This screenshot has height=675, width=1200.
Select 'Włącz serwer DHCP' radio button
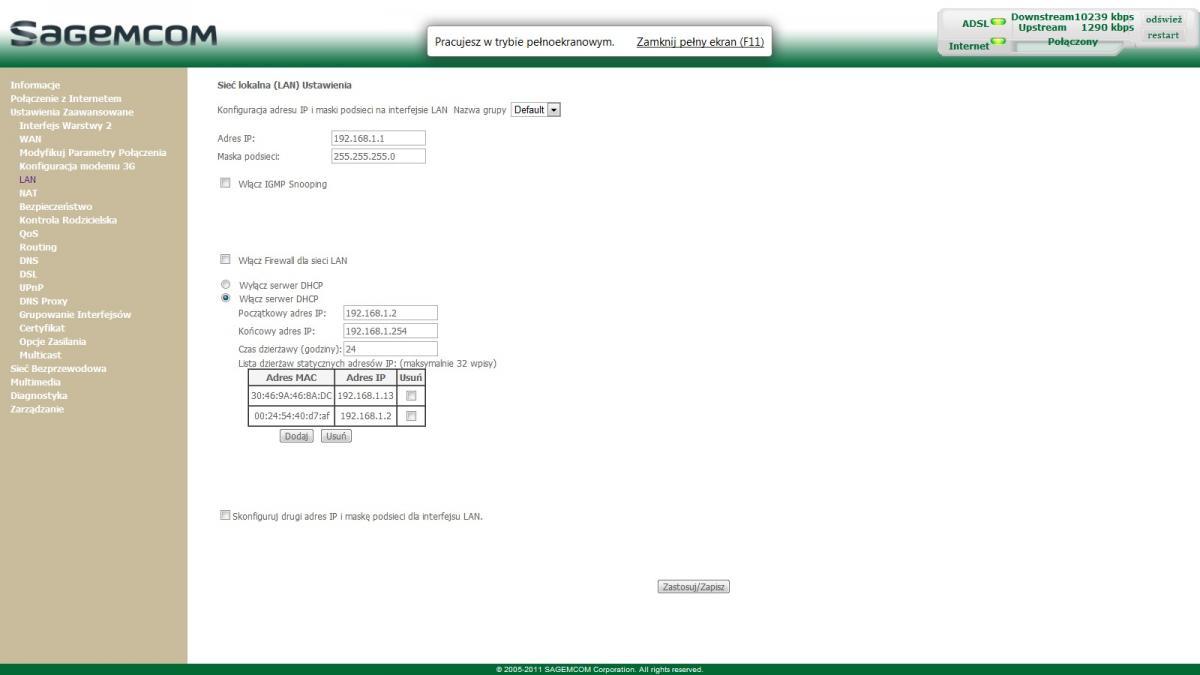225,298
